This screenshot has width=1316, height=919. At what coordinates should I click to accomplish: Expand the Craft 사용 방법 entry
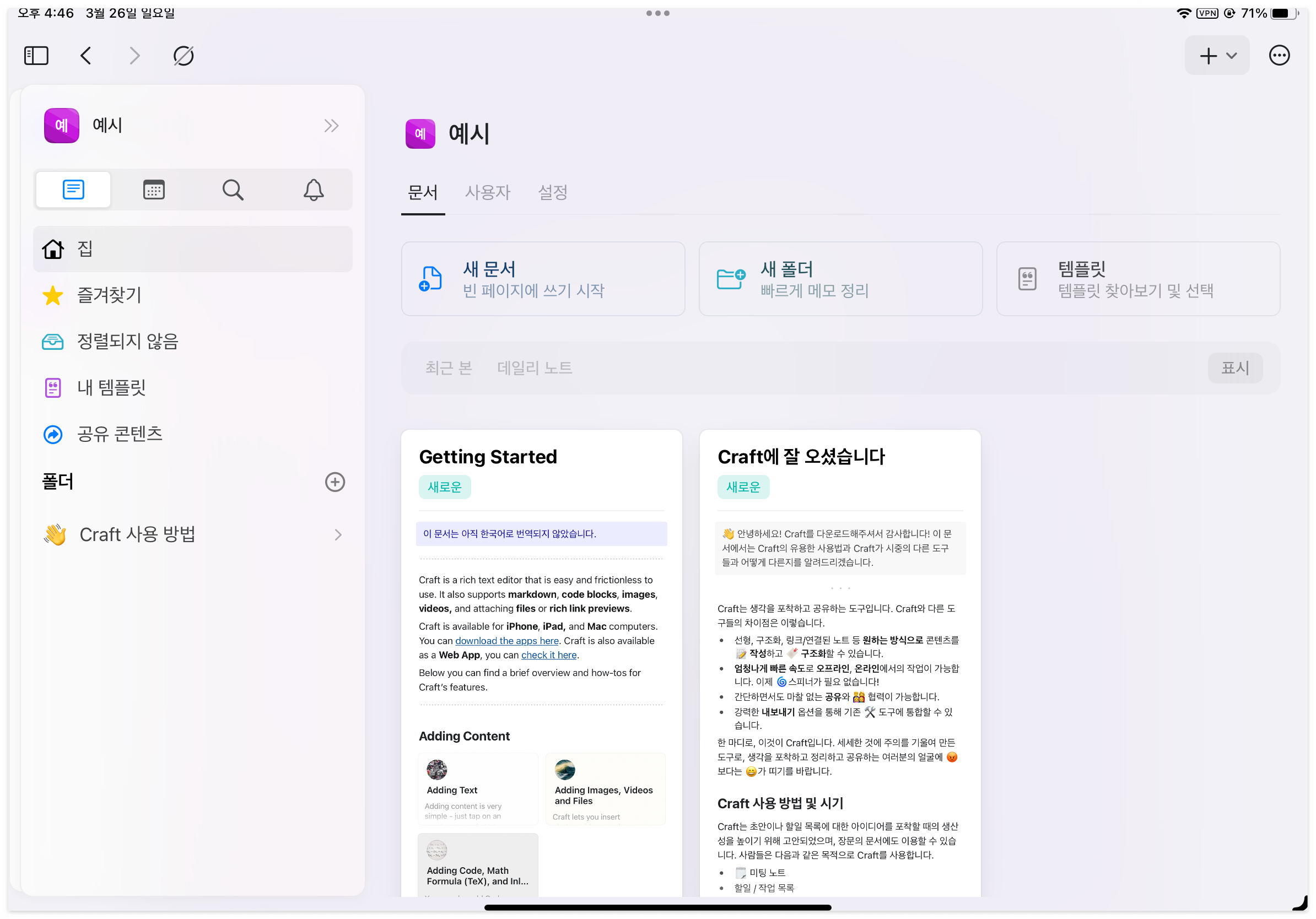click(338, 534)
